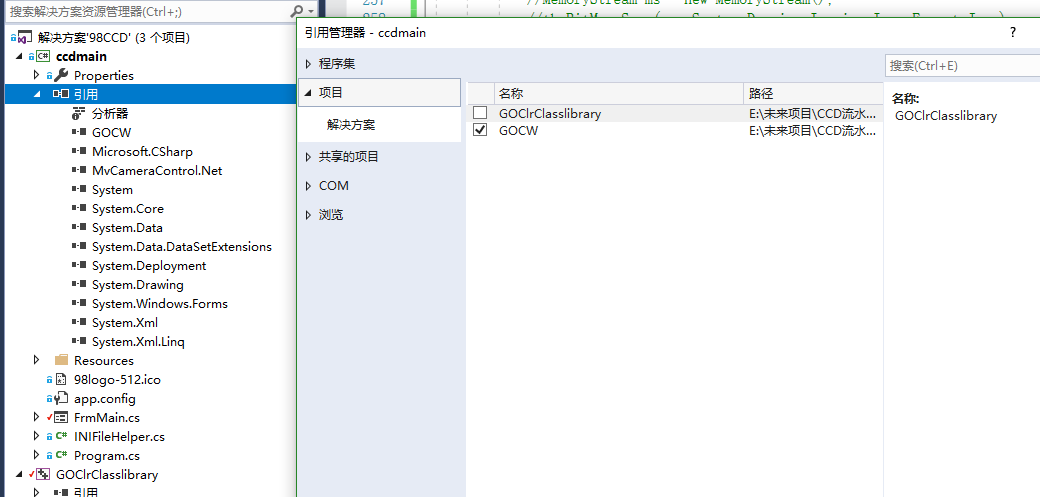Open the search options dropdown arrow
The width and height of the screenshot is (1040, 497).
click(310, 12)
